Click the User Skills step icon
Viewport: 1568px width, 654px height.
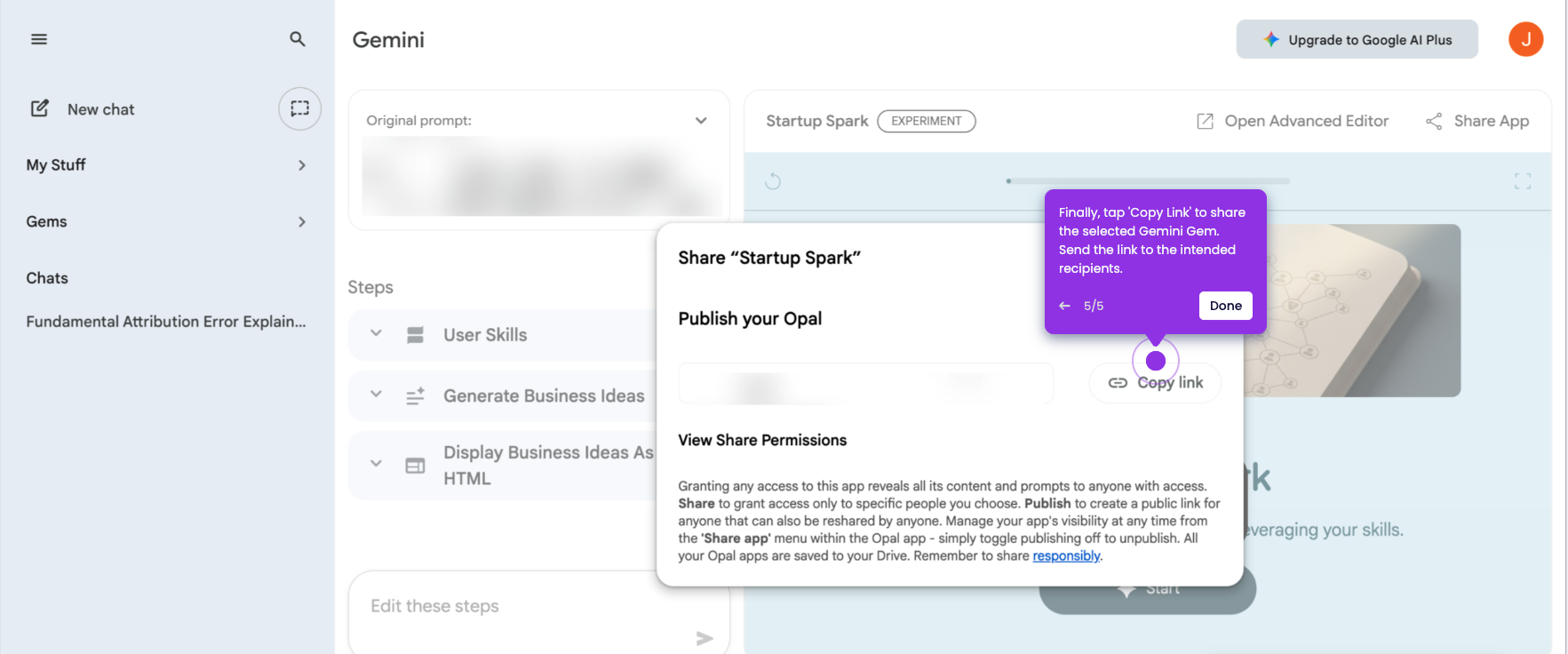415,335
